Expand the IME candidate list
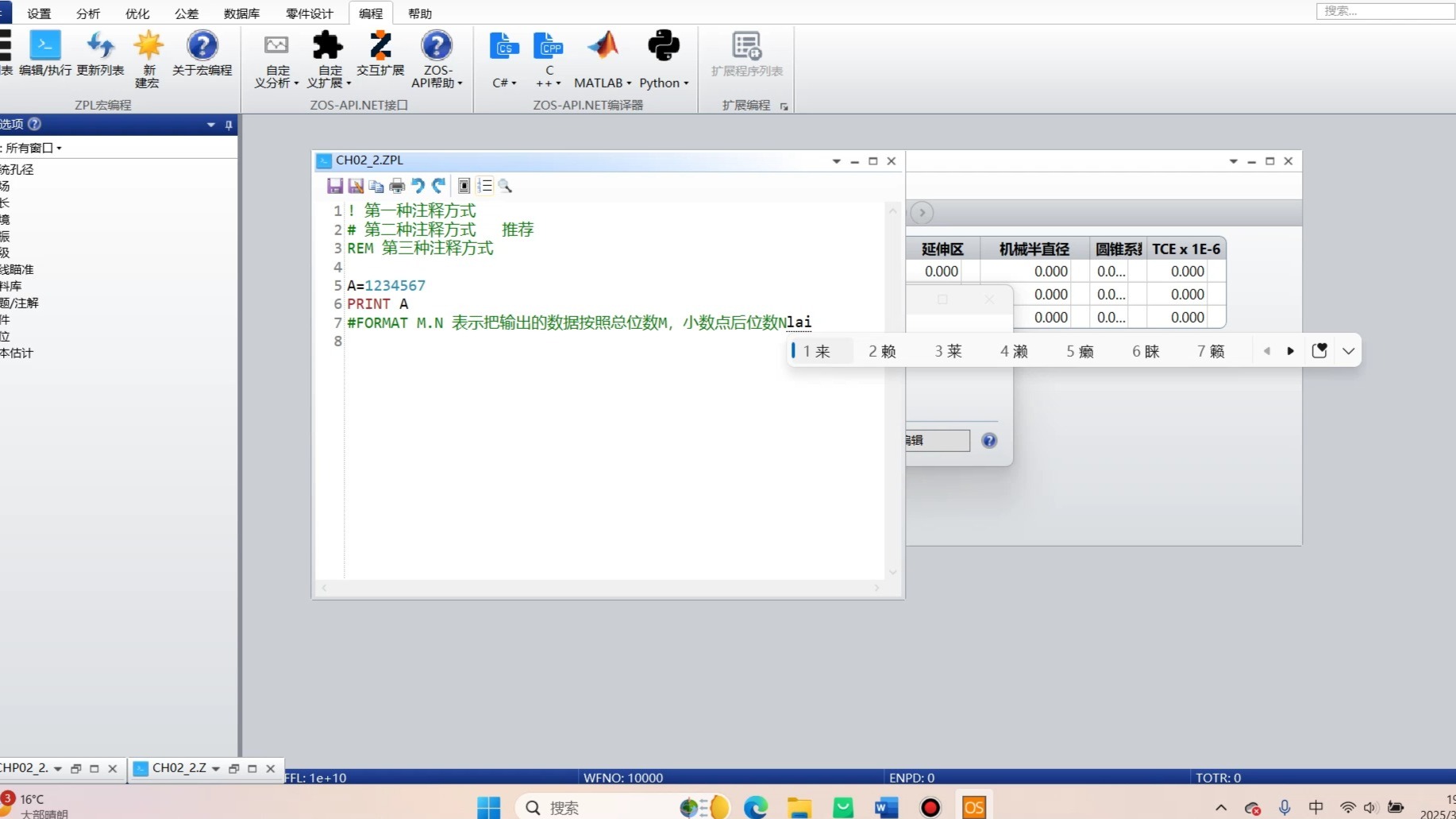This screenshot has width=1456, height=819. (x=1349, y=351)
